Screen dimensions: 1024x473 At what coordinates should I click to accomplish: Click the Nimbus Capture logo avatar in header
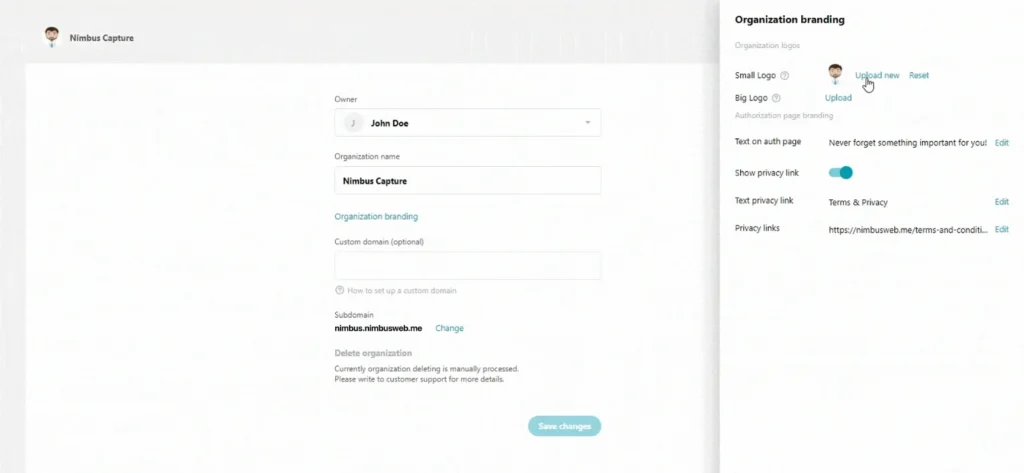tap(51, 37)
